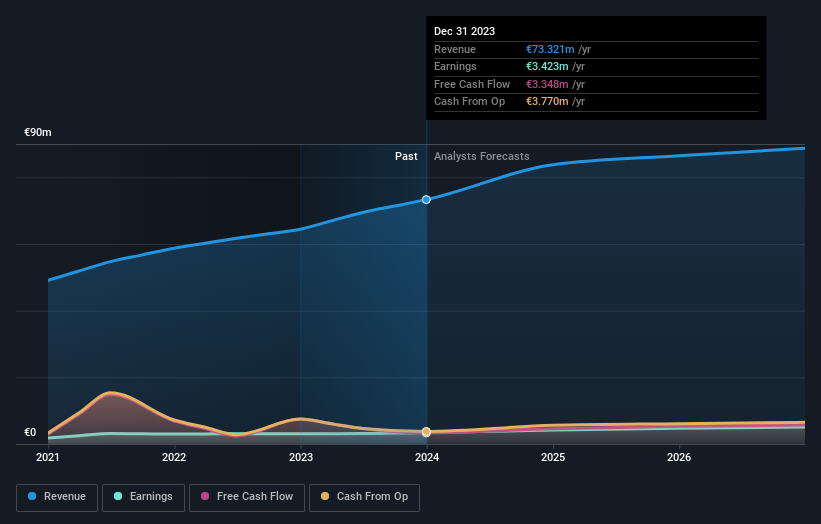Click the 2021 x-axis label
The height and width of the screenshot is (524, 821).
(x=48, y=457)
